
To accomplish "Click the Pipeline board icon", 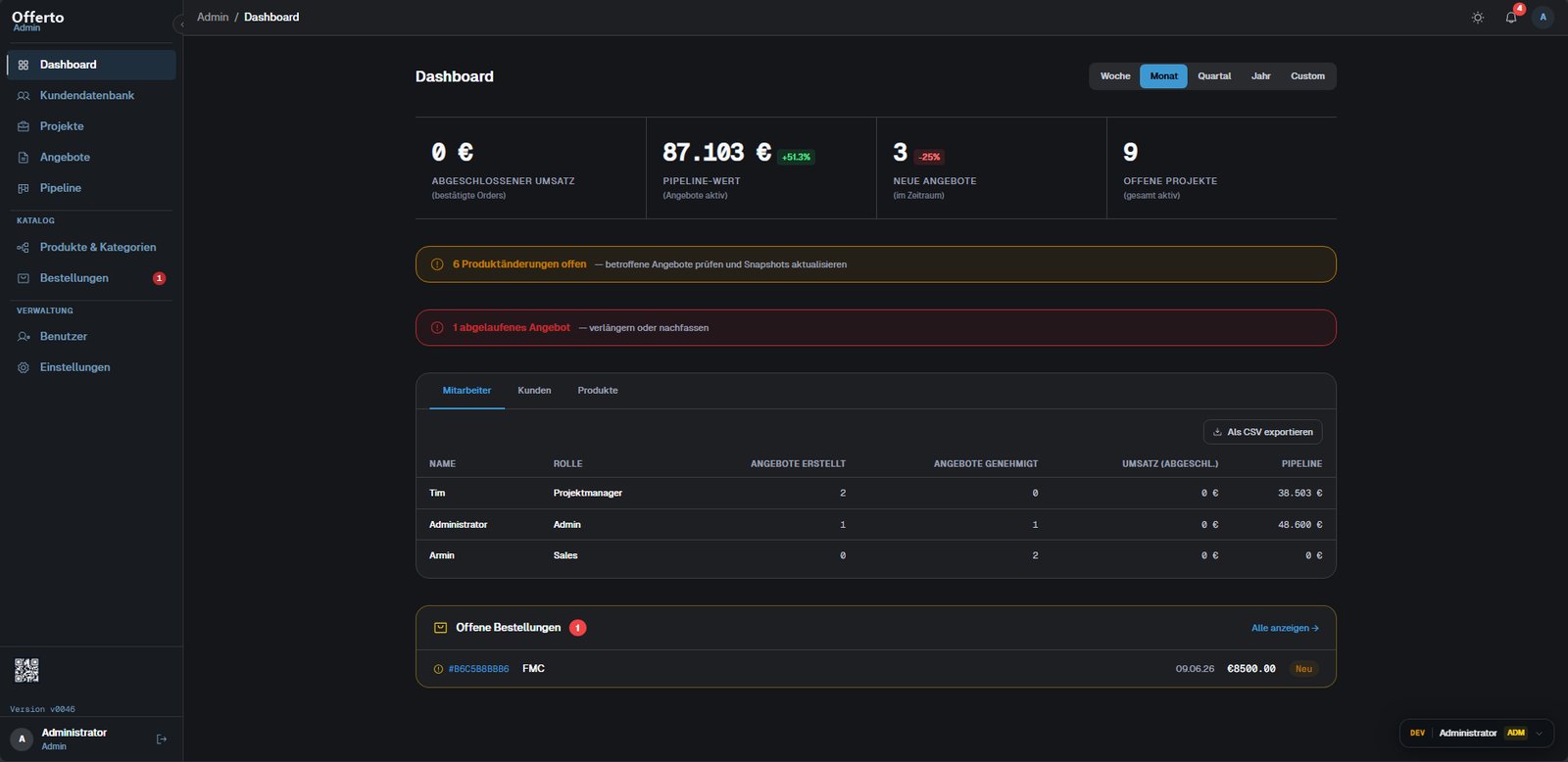I will coord(24,188).
